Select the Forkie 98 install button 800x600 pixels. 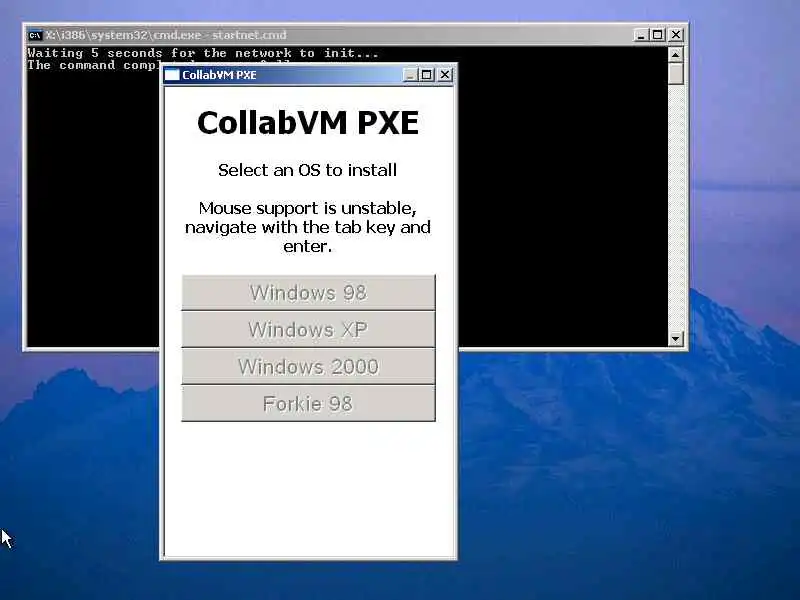pyautogui.click(x=308, y=404)
